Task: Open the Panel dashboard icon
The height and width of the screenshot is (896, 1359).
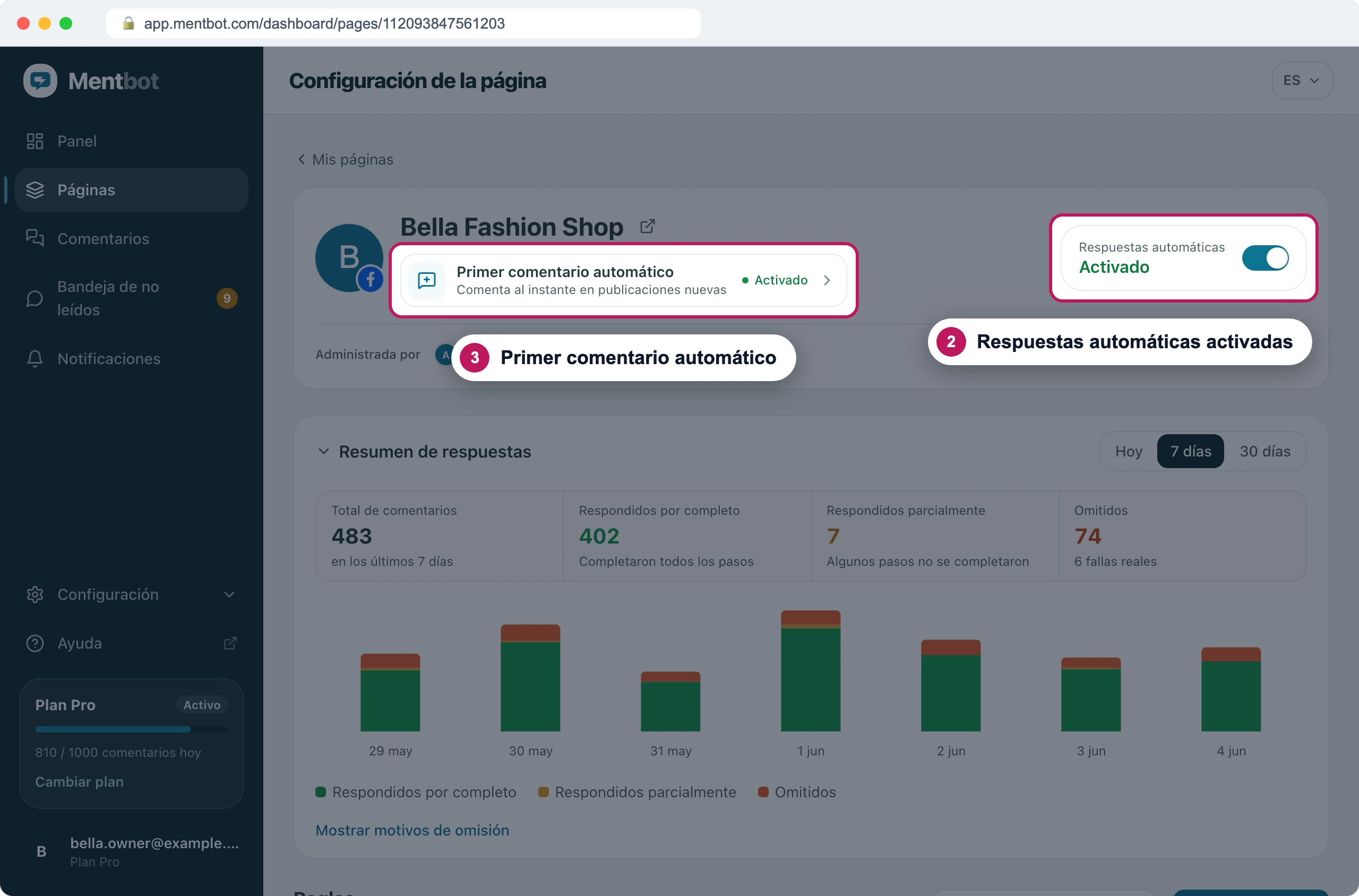Action: (x=35, y=141)
